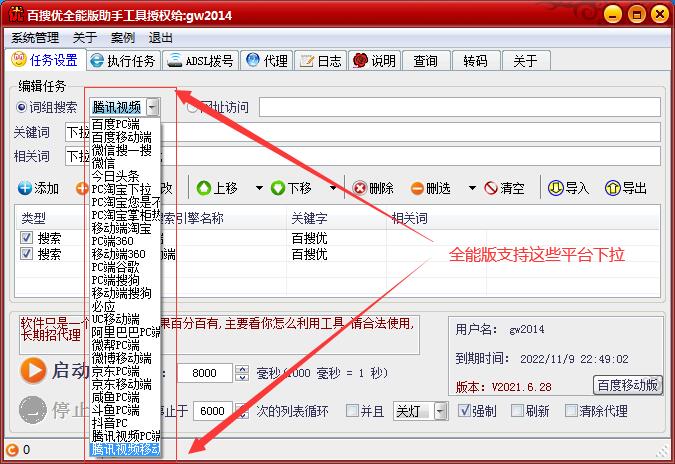
Task: Select 百度PC端 from the list
Action: click(x=125, y=124)
